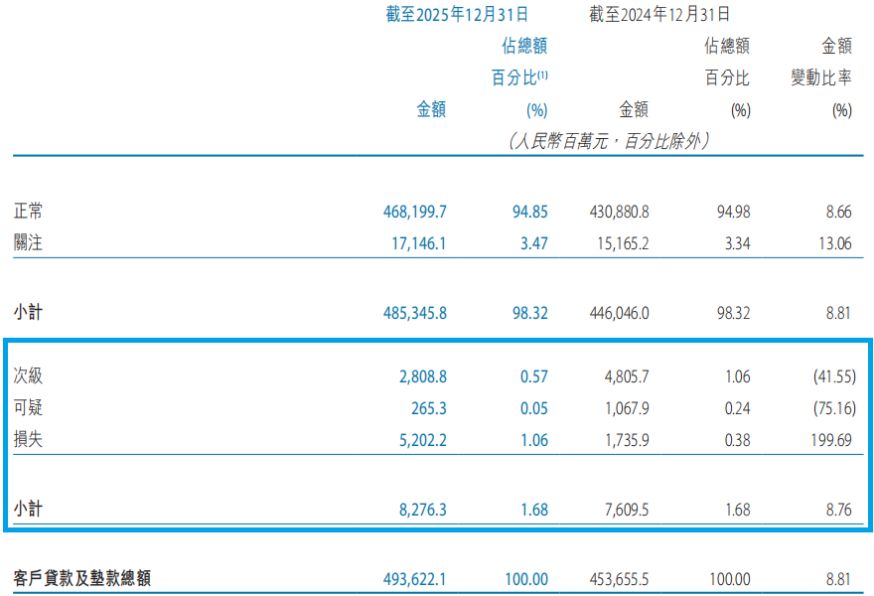Click the (41.55) change rate value
The height and width of the screenshot is (596, 874).
point(829,377)
